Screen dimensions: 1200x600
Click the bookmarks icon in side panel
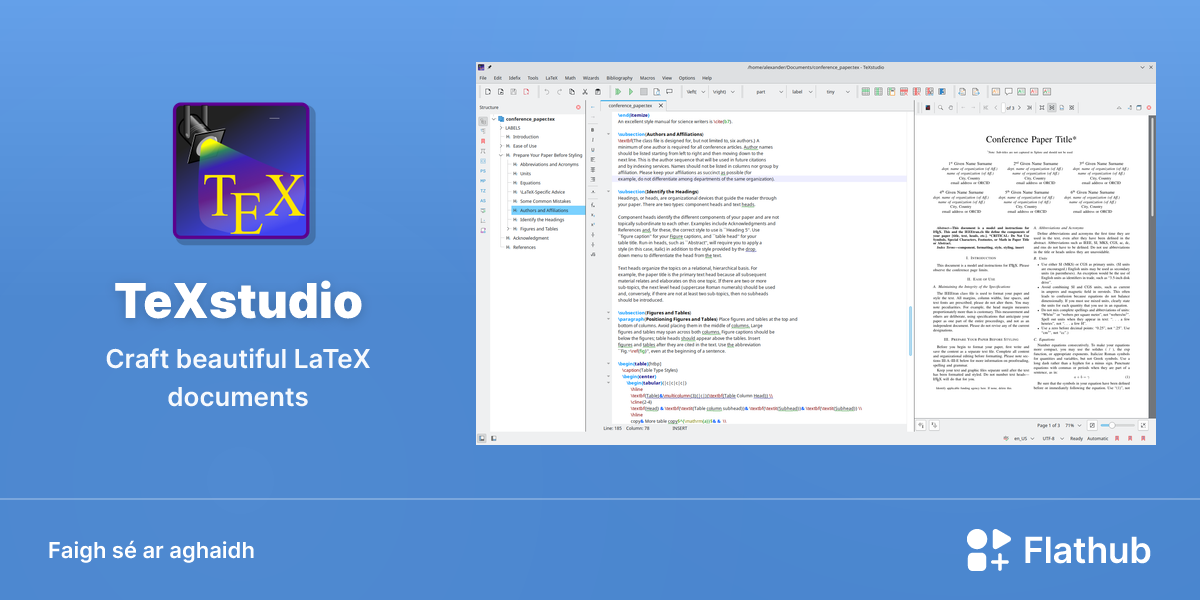tap(483, 141)
